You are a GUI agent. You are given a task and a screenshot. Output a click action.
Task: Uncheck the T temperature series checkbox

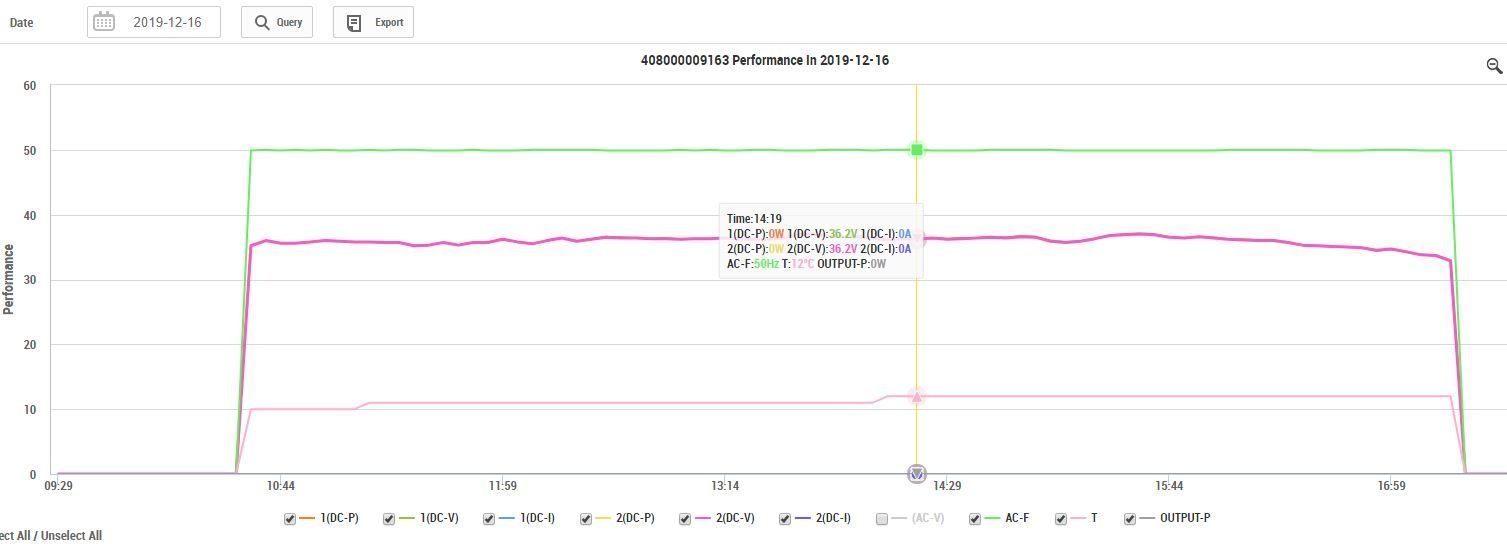(1061, 519)
